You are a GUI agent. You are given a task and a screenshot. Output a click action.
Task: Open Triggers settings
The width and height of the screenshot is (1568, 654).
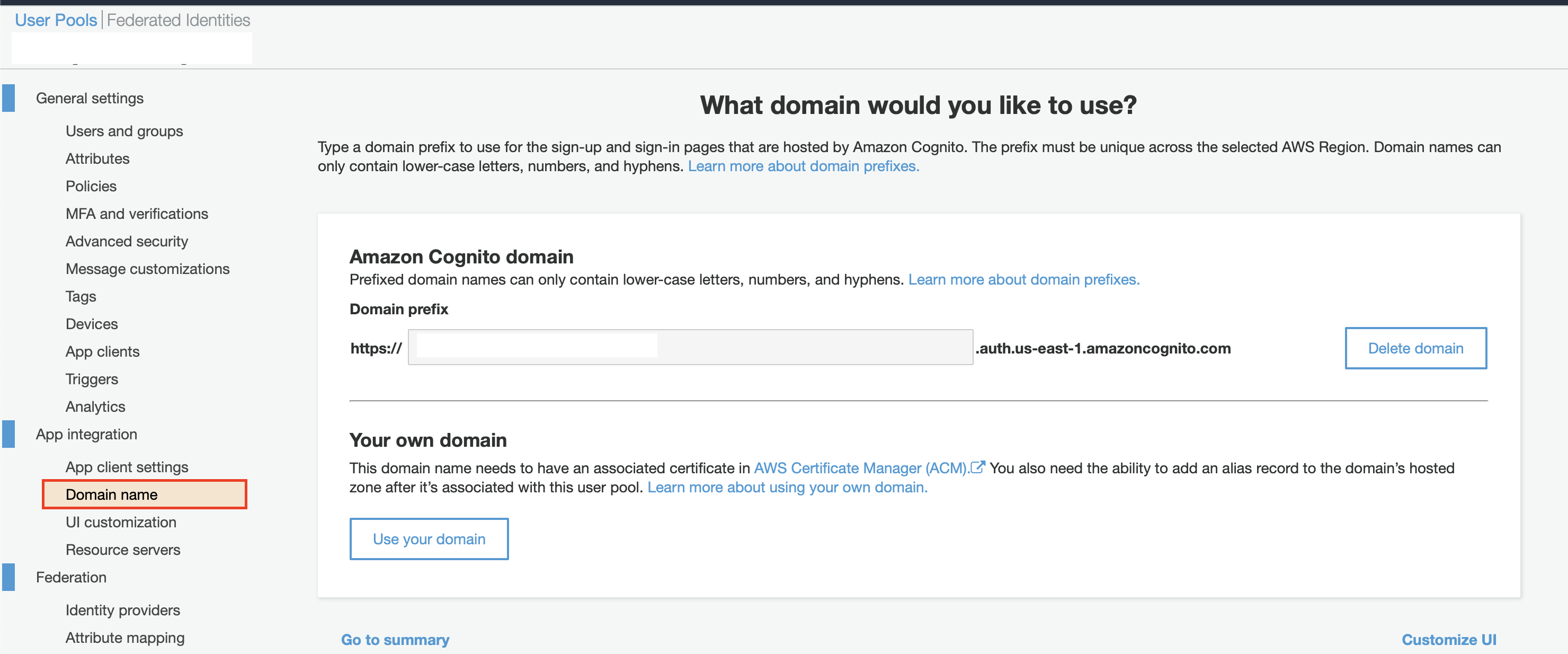[x=92, y=379]
